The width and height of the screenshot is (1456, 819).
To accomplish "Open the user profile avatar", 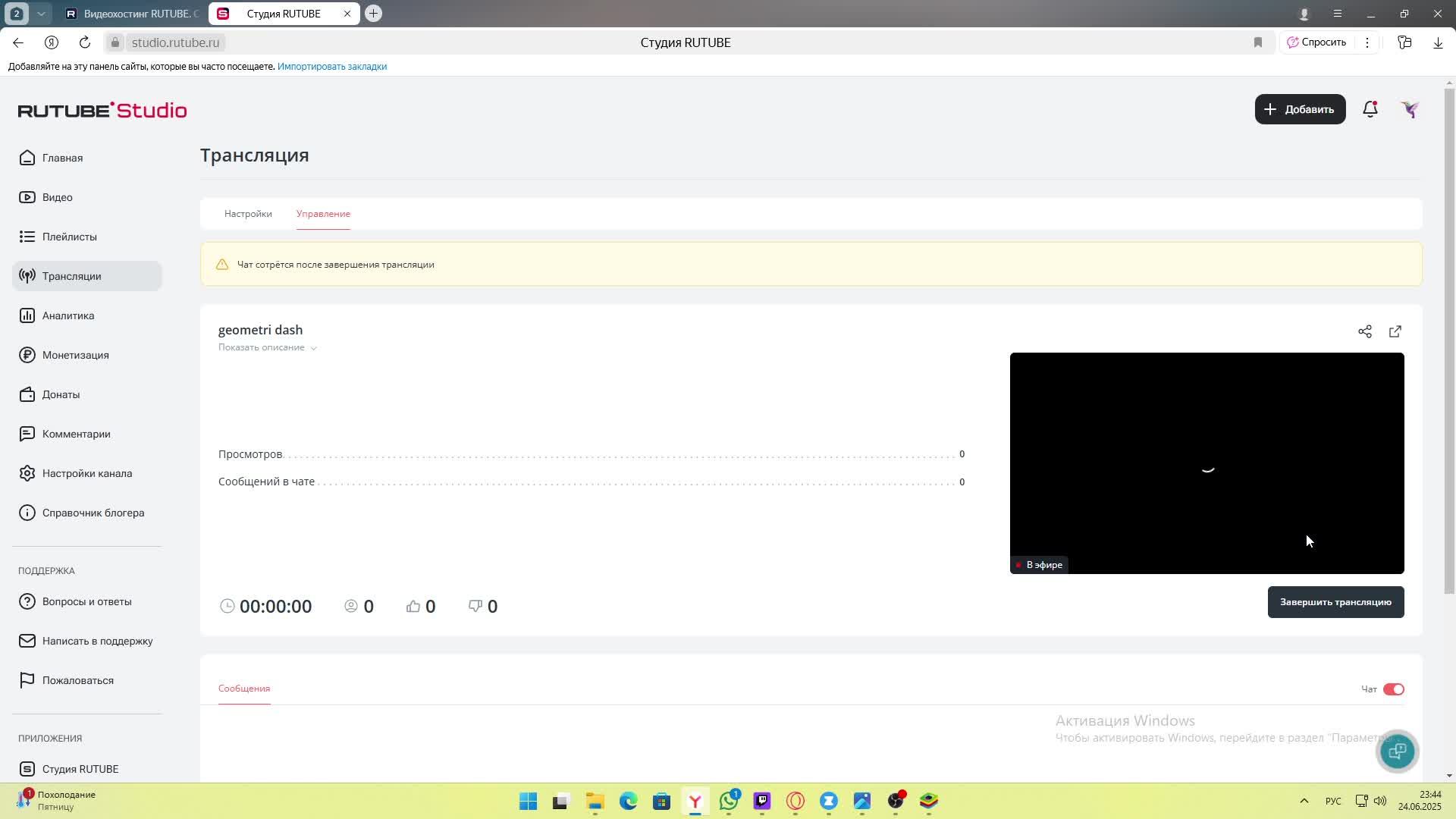I will pos(1410,109).
